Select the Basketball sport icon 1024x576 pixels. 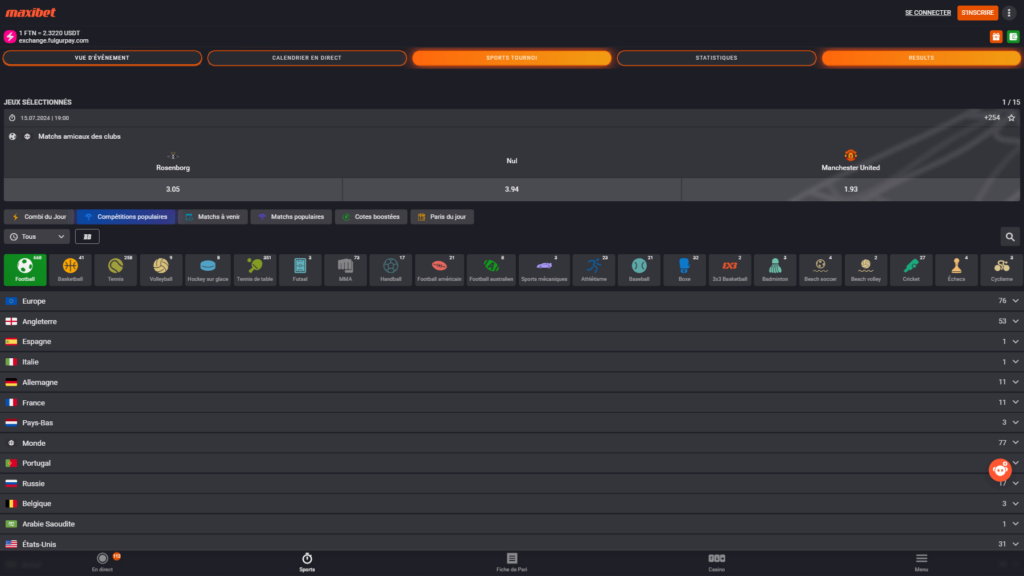tap(71, 269)
